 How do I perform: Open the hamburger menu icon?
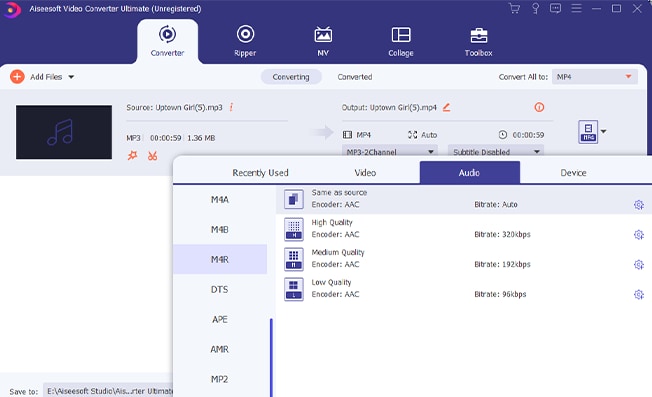pyautogui.click(x=576, y=8)
